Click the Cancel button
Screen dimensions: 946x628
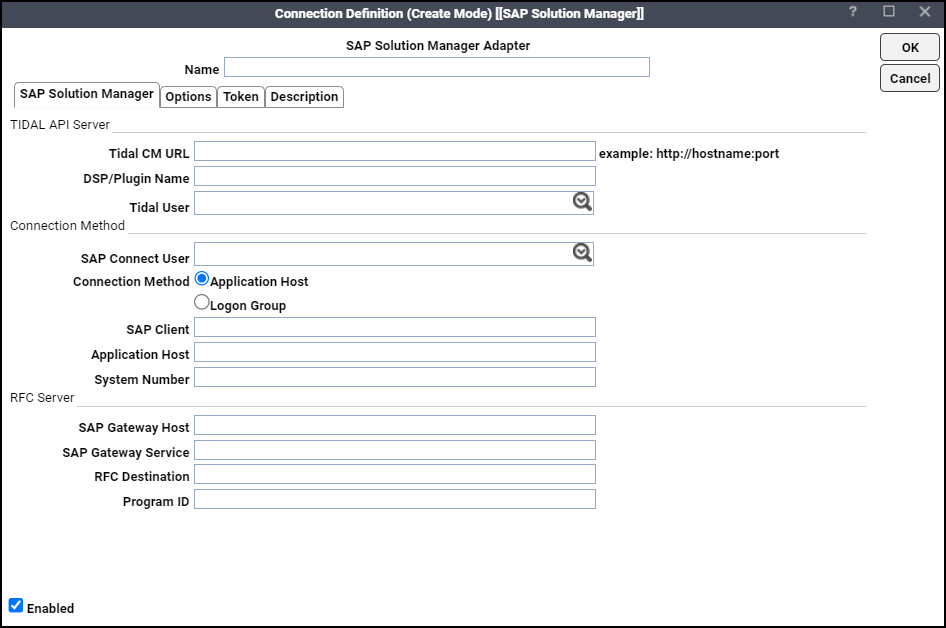pos(910,78)
